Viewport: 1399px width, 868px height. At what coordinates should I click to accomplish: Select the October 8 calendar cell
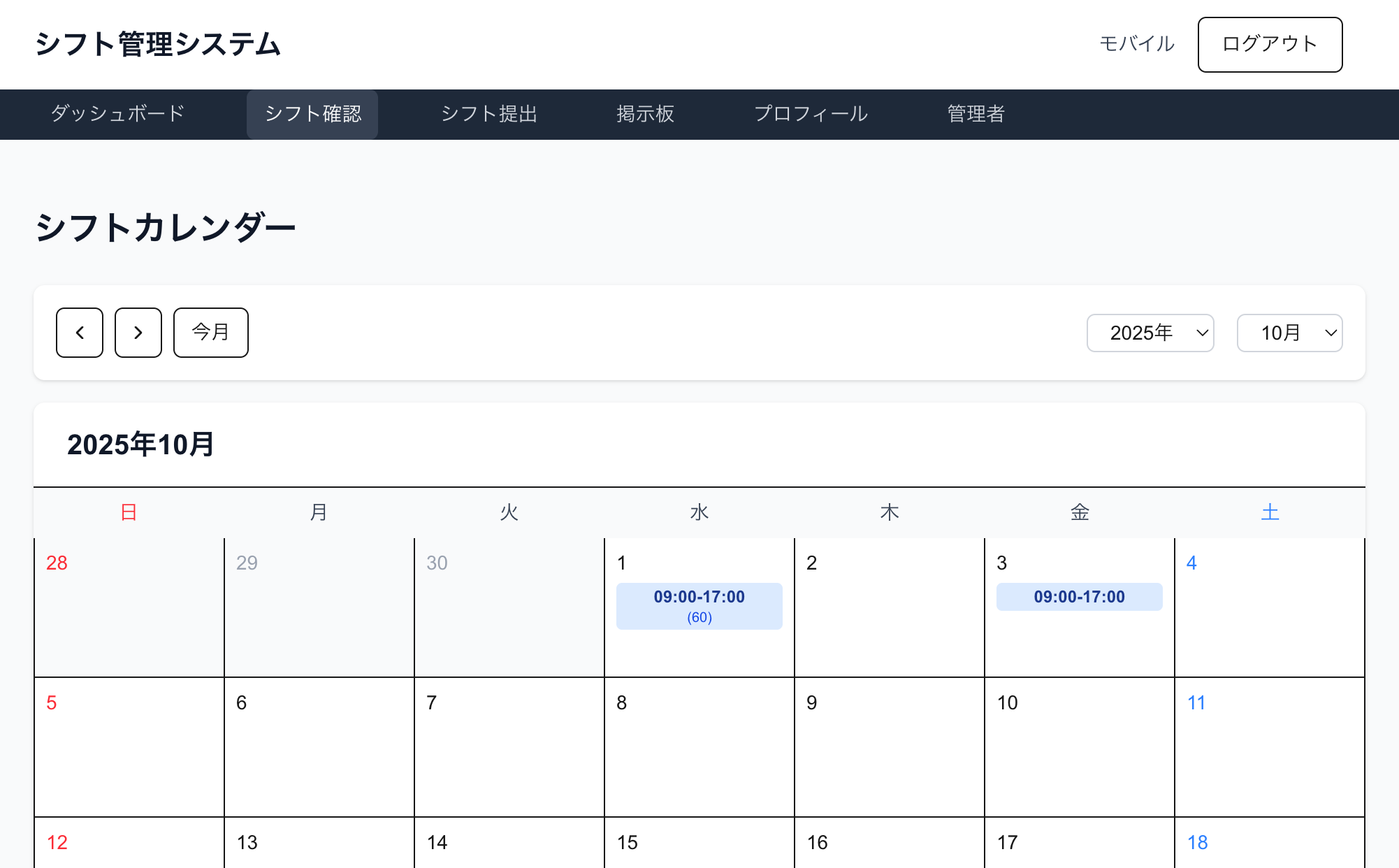pyautogui.click(x=699, y=747)
